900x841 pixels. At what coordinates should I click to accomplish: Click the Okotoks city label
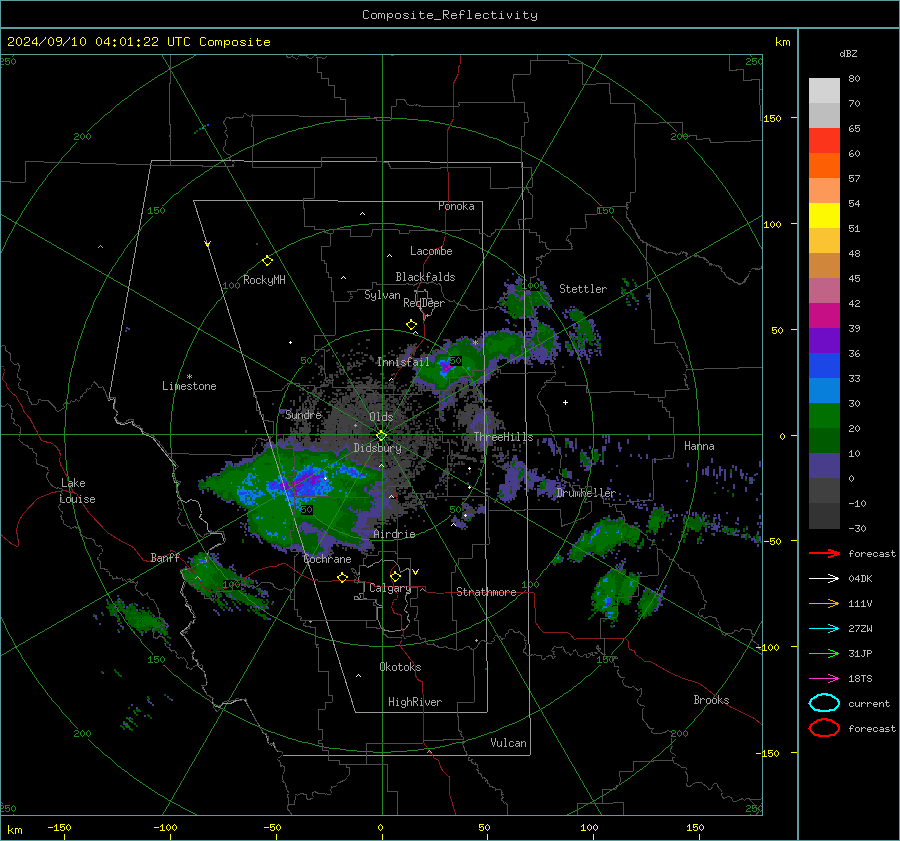(400, 667)
